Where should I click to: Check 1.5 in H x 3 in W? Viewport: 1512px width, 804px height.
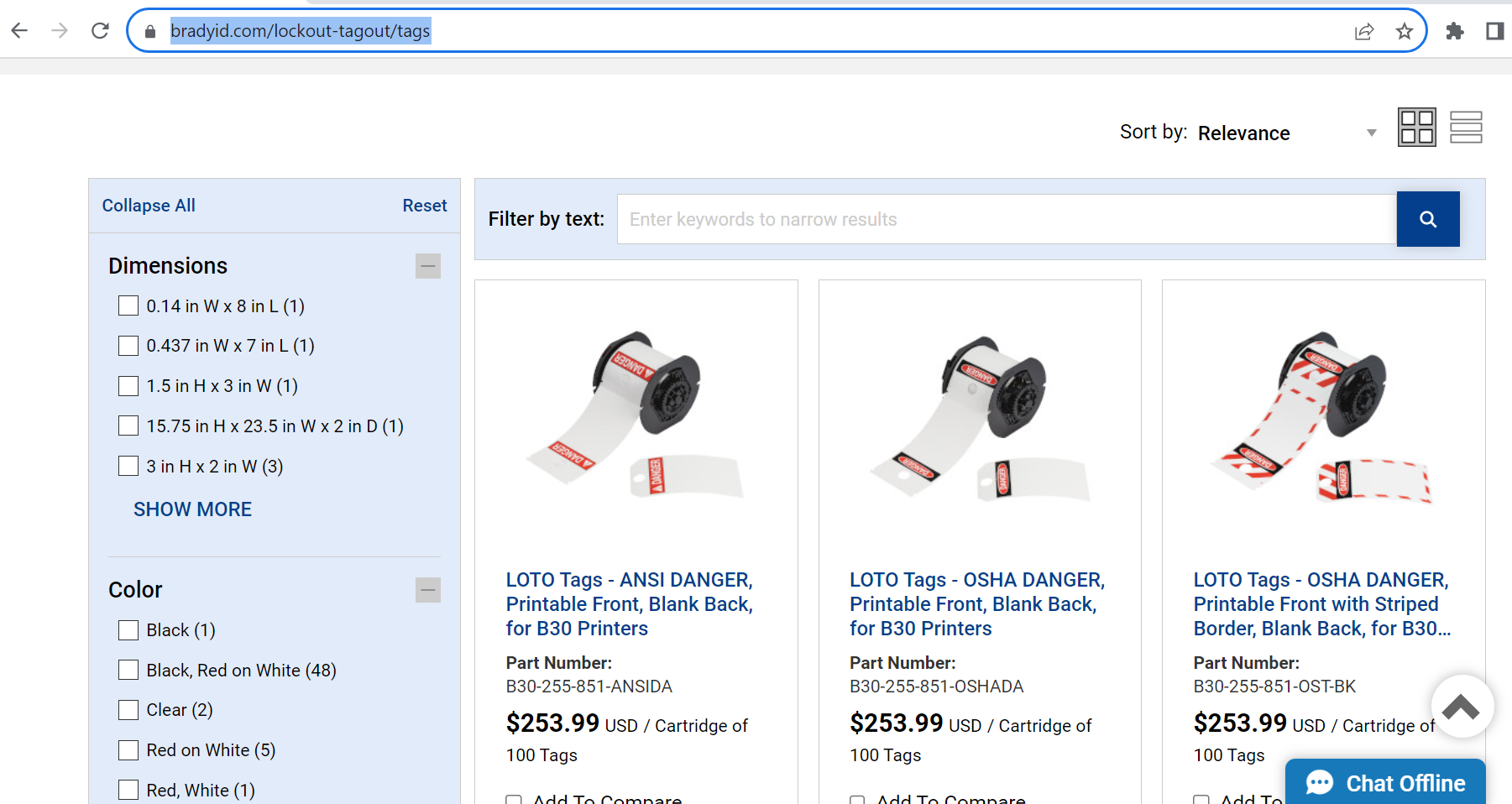point(128,386)
